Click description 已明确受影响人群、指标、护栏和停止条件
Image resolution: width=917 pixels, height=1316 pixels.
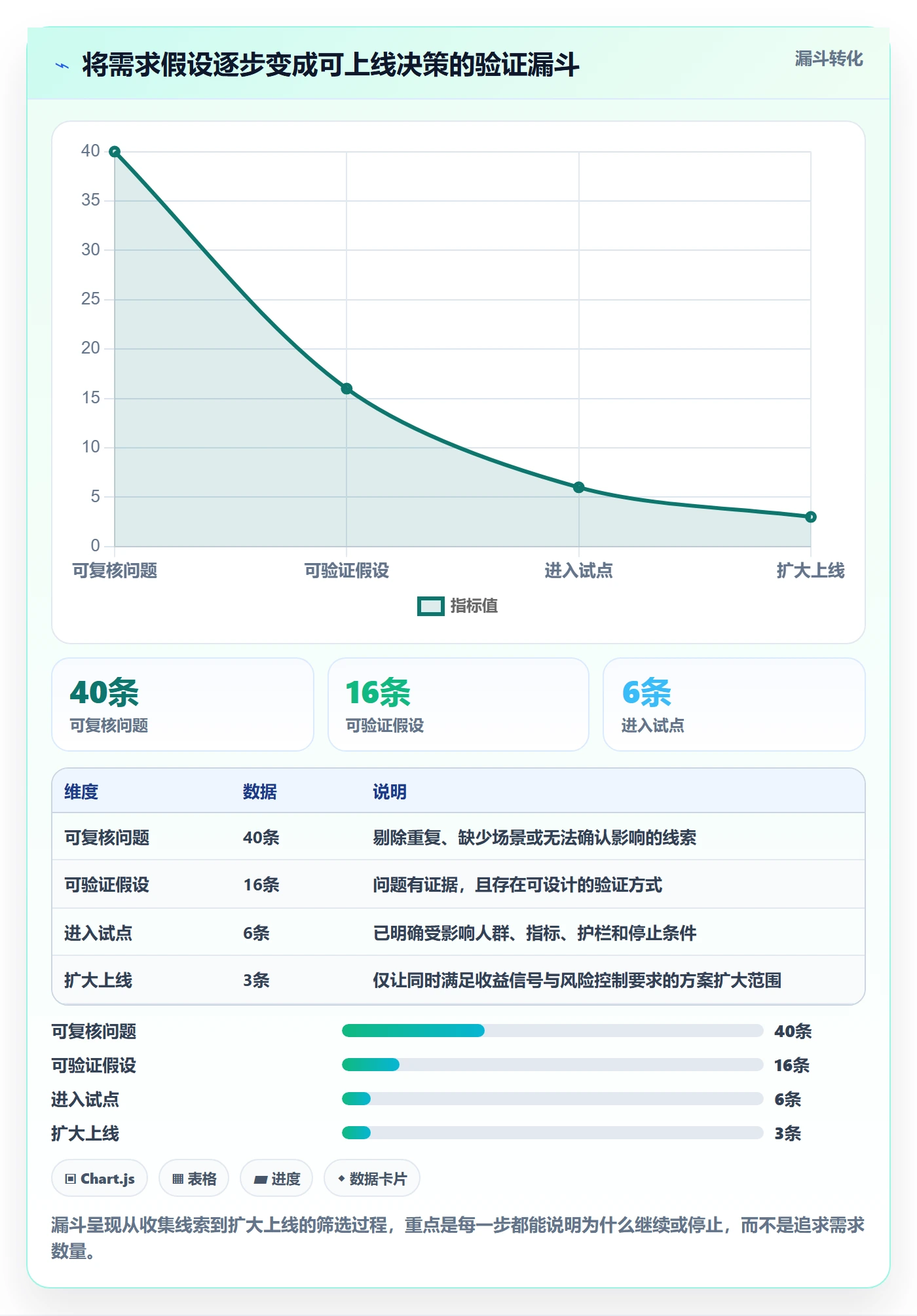[534, 933]
